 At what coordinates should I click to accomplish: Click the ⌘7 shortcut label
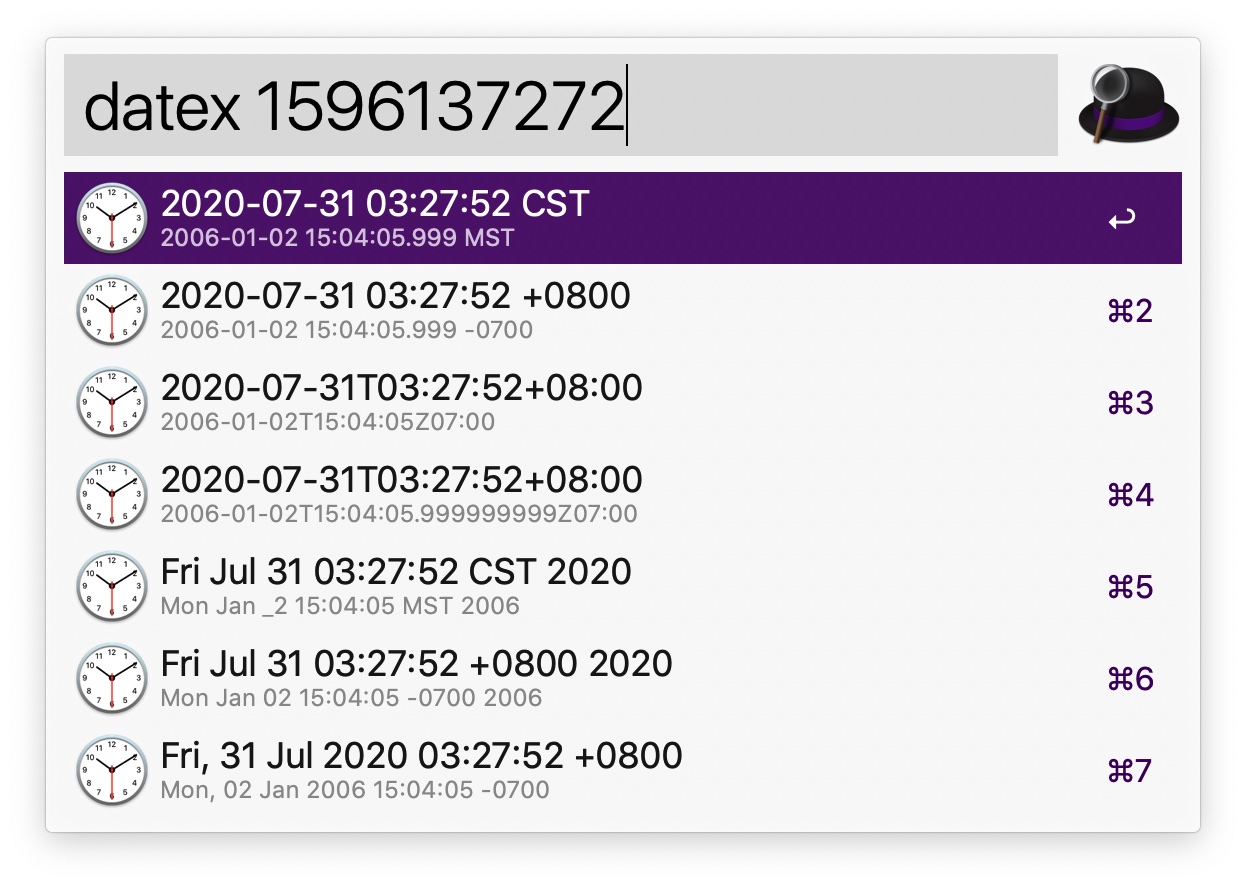(x=1131, y=771)
